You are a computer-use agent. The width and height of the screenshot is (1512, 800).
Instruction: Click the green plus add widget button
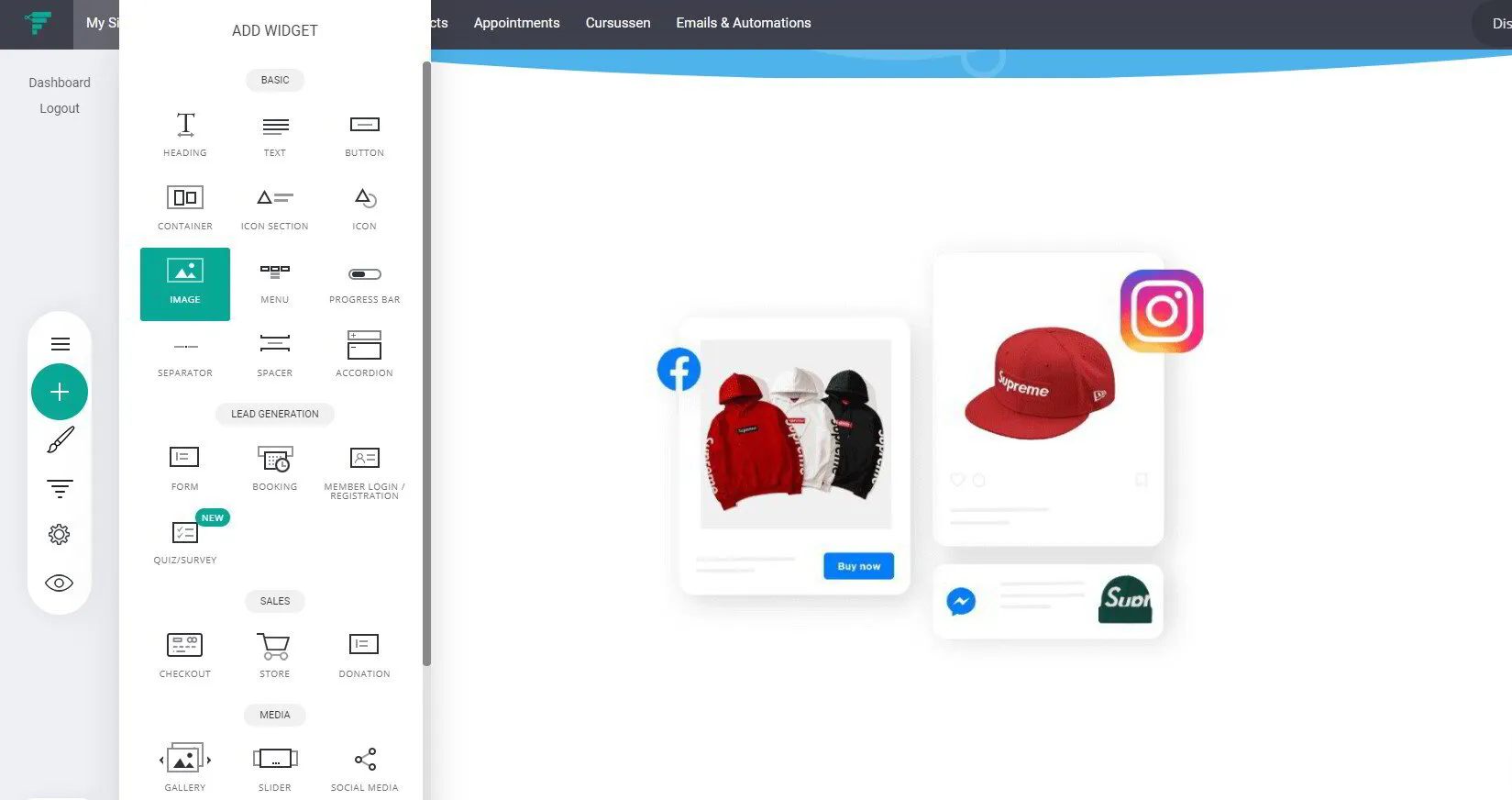click(x=60, y=392)
